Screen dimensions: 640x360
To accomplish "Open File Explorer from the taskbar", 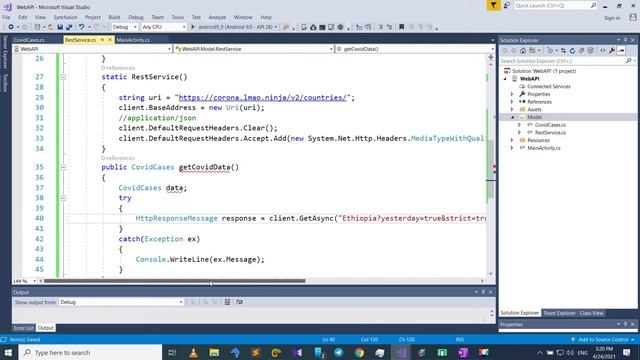I will pos(214,352).
